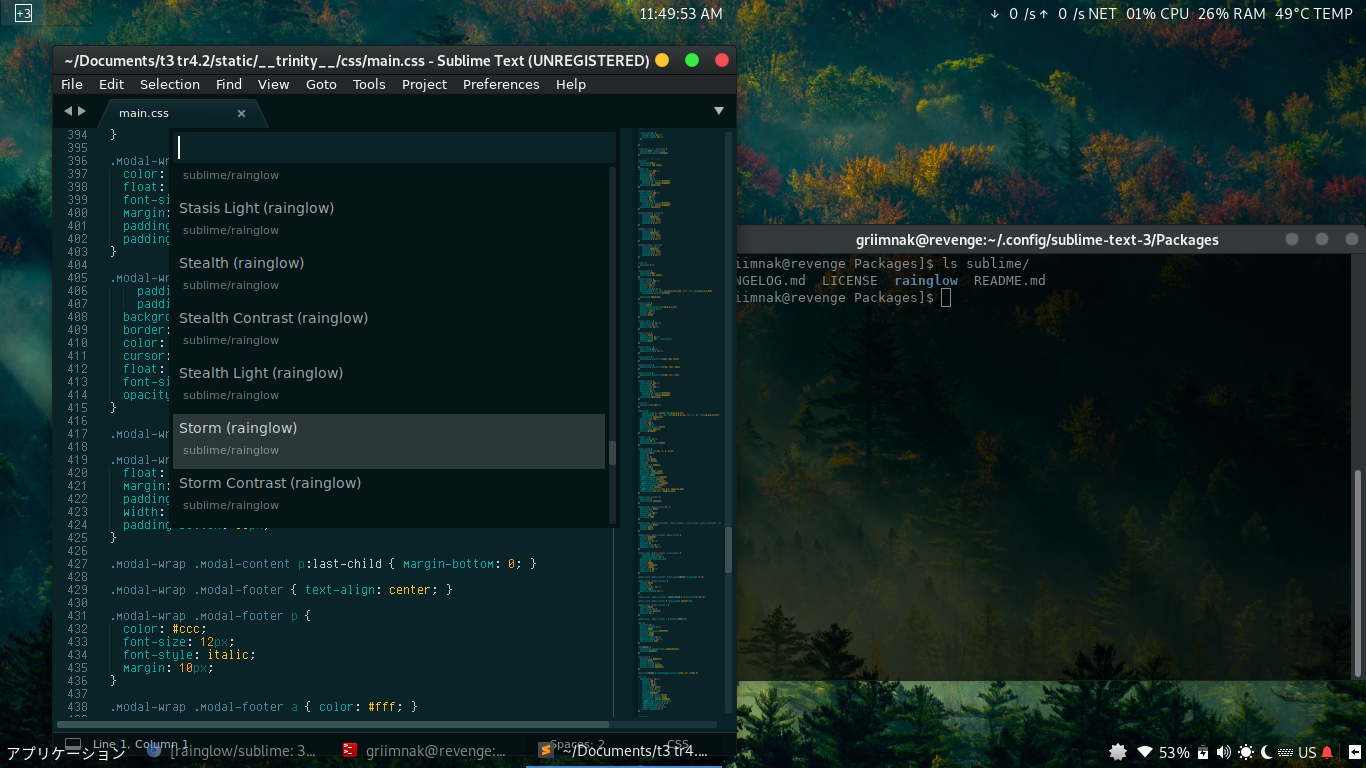Open the File menu

click(72, 84)
